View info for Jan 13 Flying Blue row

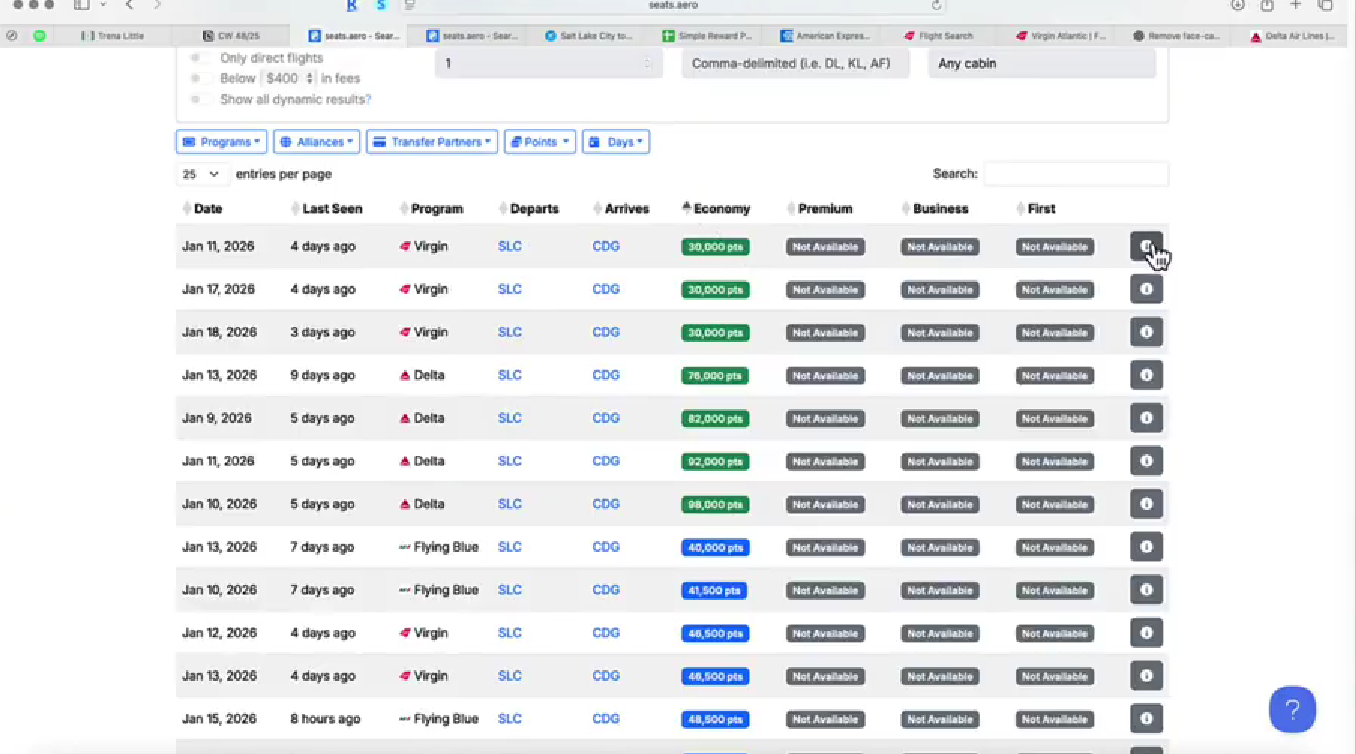point(1146,547)
